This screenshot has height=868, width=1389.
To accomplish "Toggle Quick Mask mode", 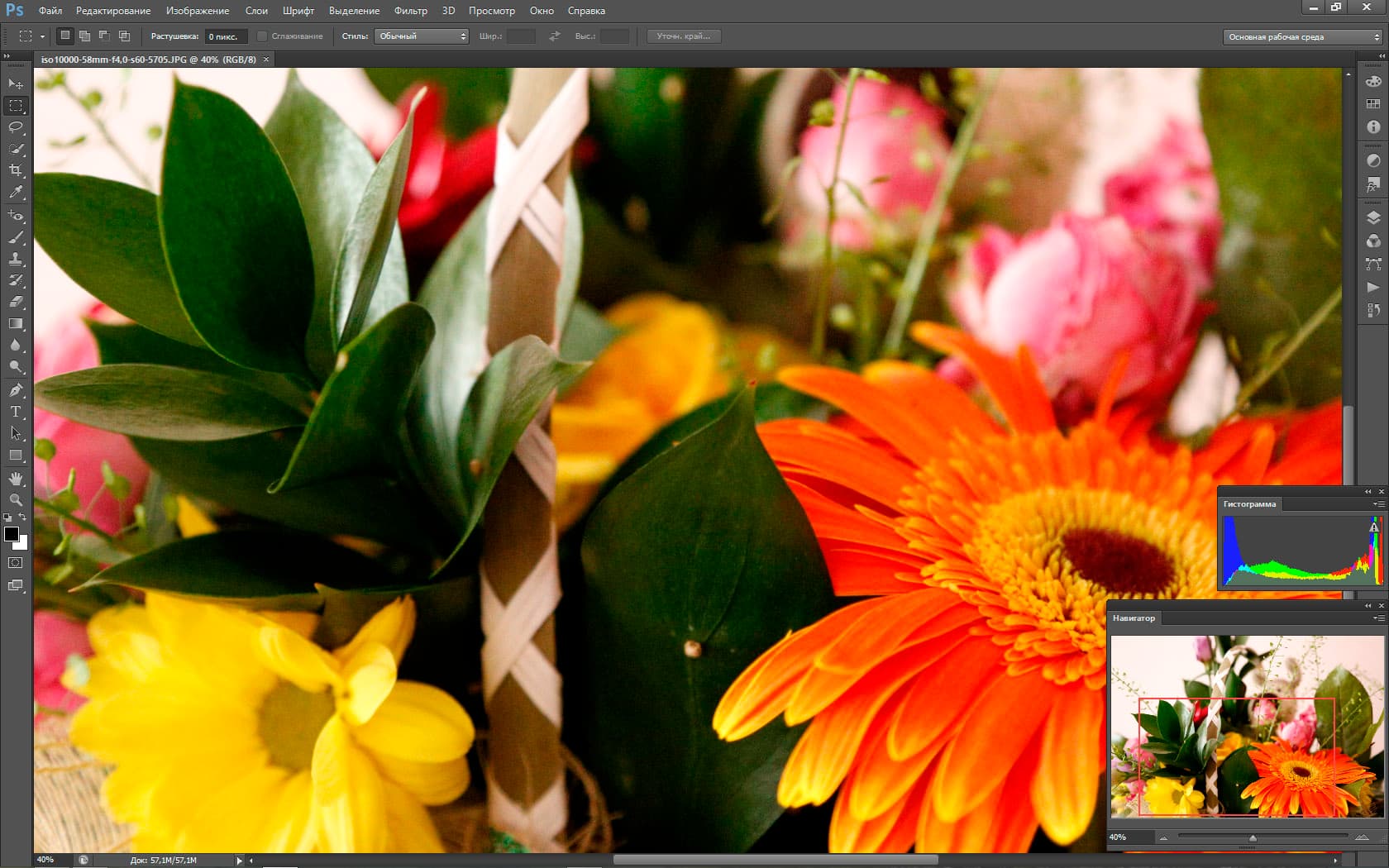I will tap(16, 563).
